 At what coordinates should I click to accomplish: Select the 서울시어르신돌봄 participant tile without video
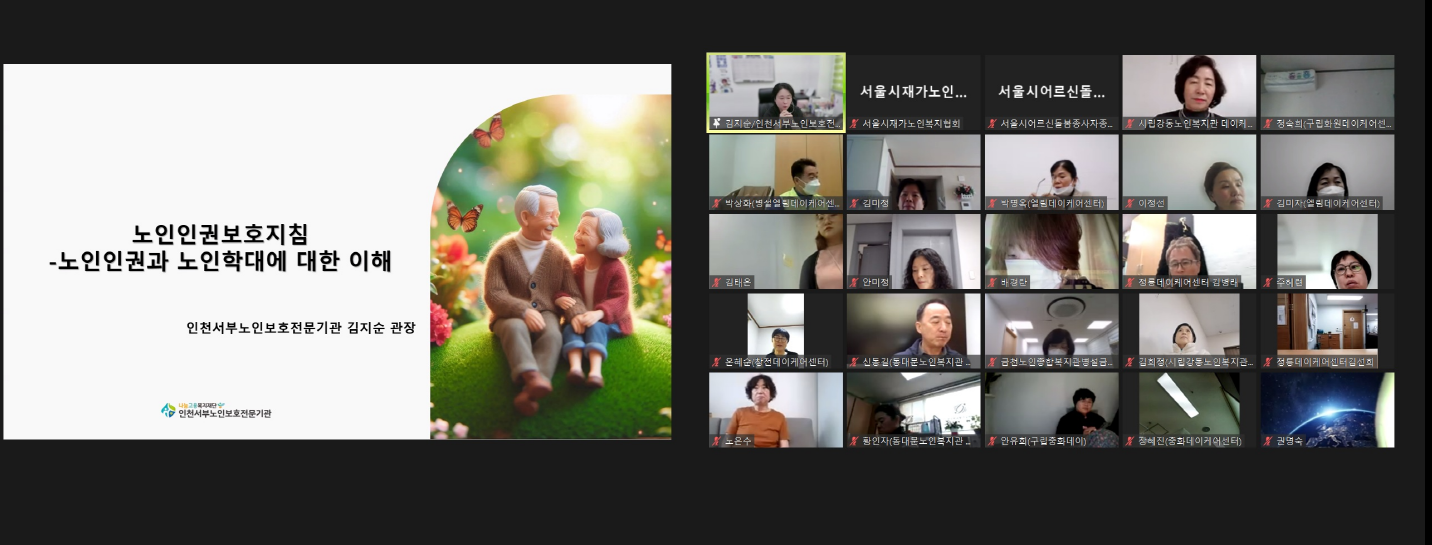[1051, 91]
